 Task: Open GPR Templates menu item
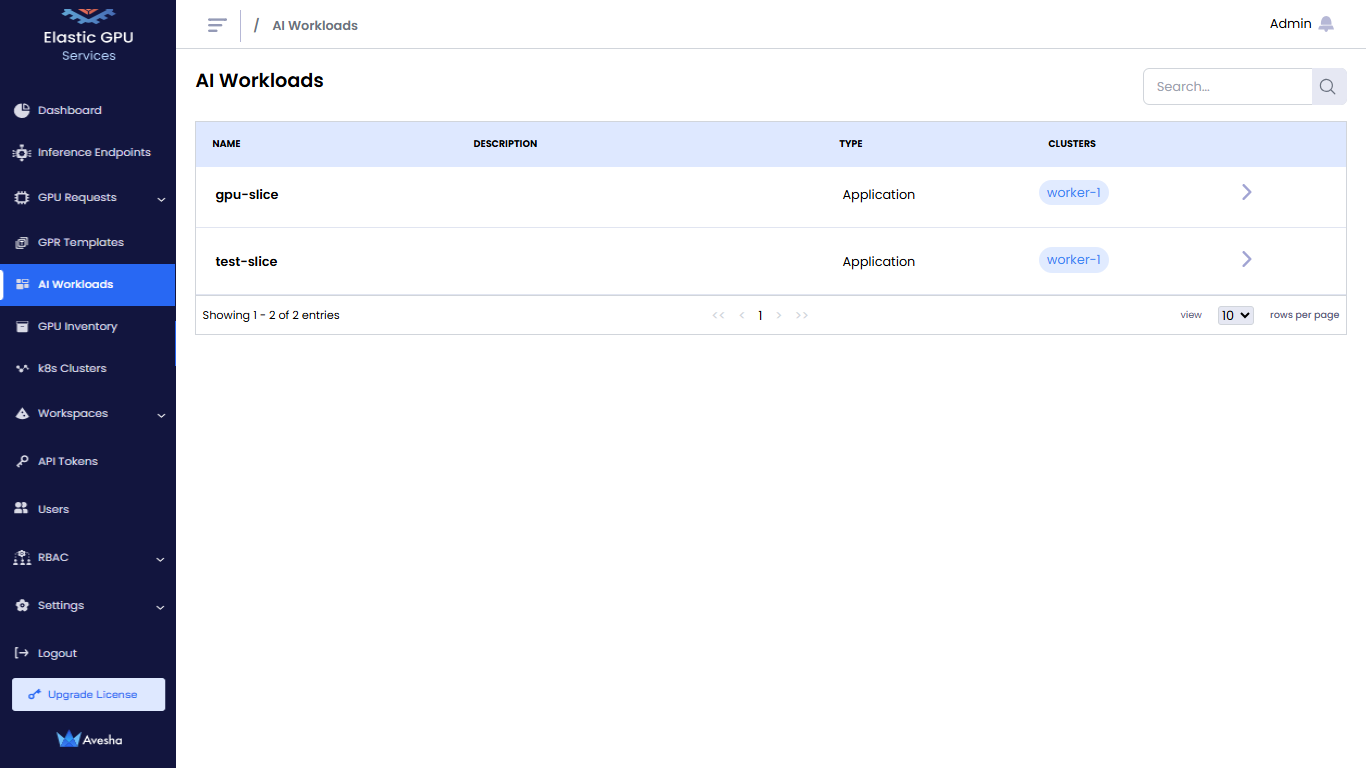[80, 243]
